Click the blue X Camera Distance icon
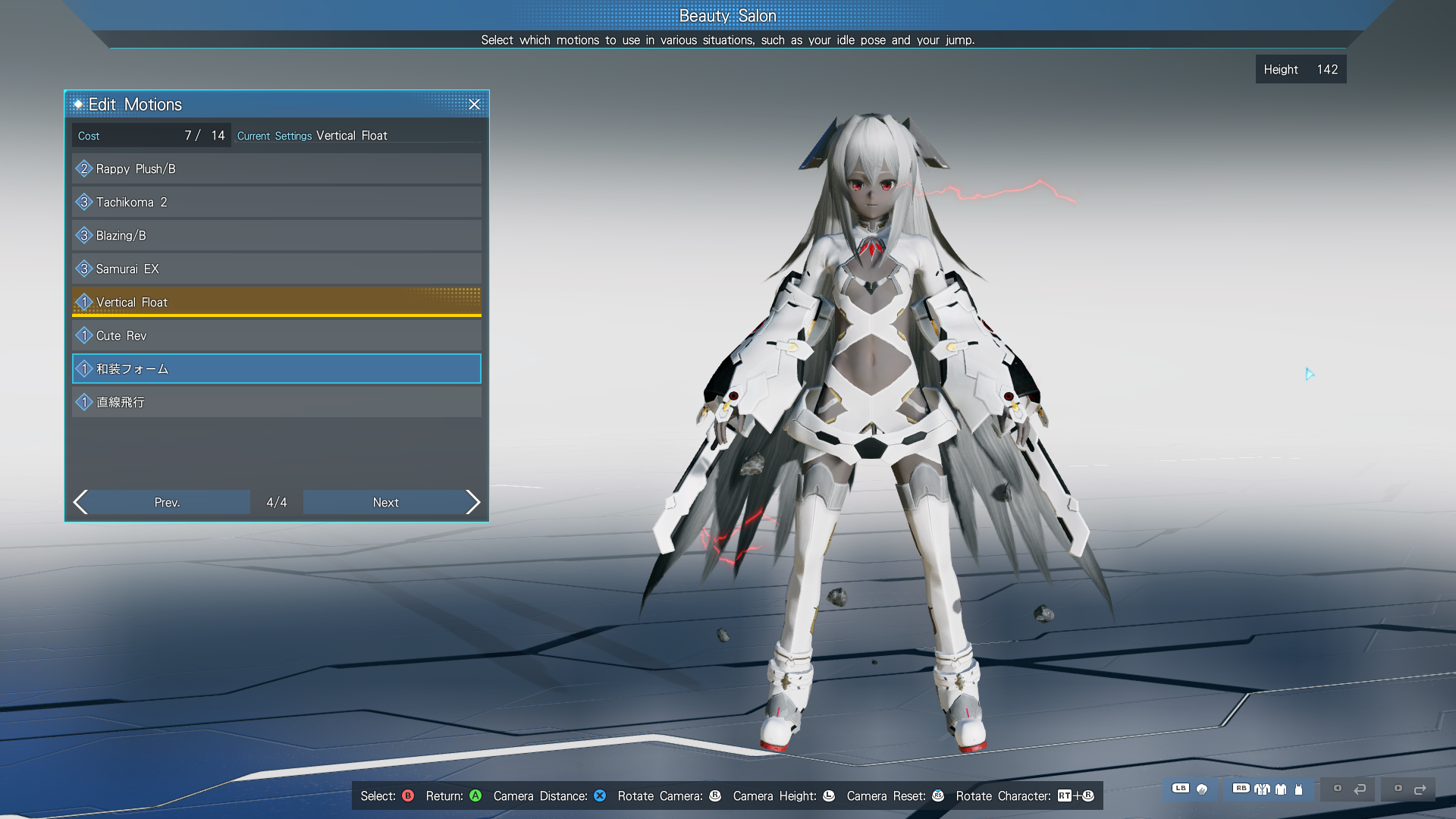 [x=600, y=795]
